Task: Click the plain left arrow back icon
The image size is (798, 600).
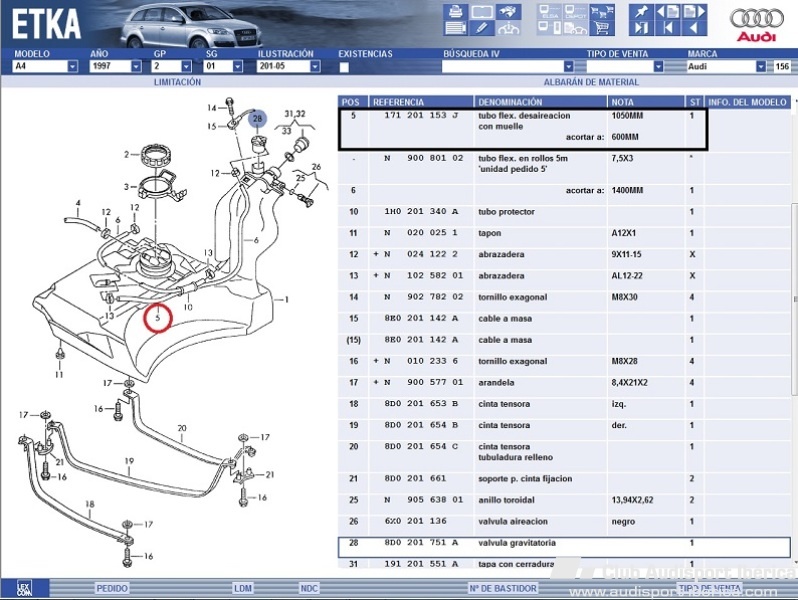Action: (694, 28)
